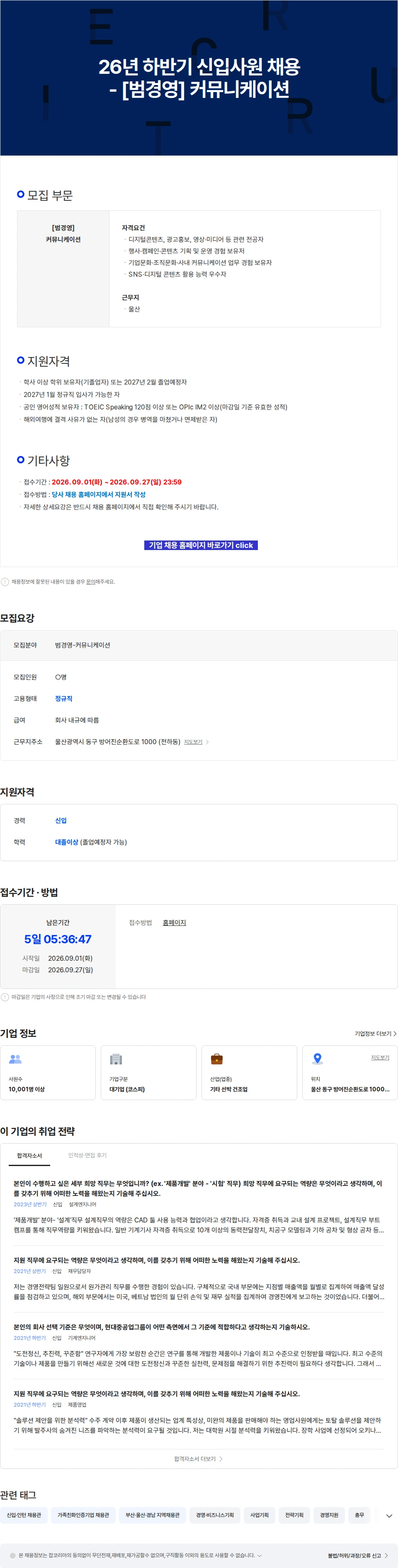Switch to the 인적성·면접 후기 tab
This screenshot has height=1568, width=398.
87,1155
